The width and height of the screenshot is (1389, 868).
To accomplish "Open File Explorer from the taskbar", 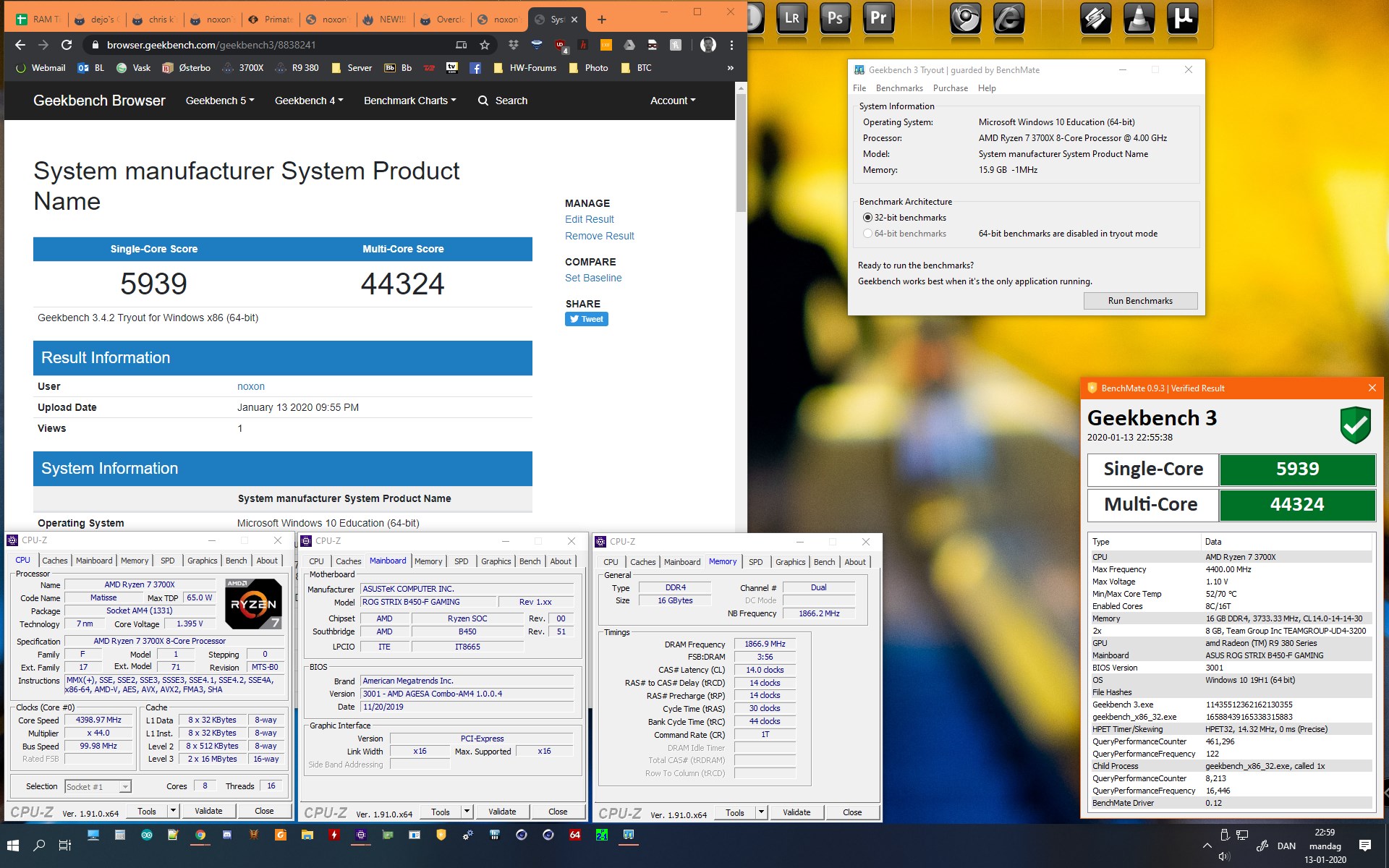I will tap(307, 835).
